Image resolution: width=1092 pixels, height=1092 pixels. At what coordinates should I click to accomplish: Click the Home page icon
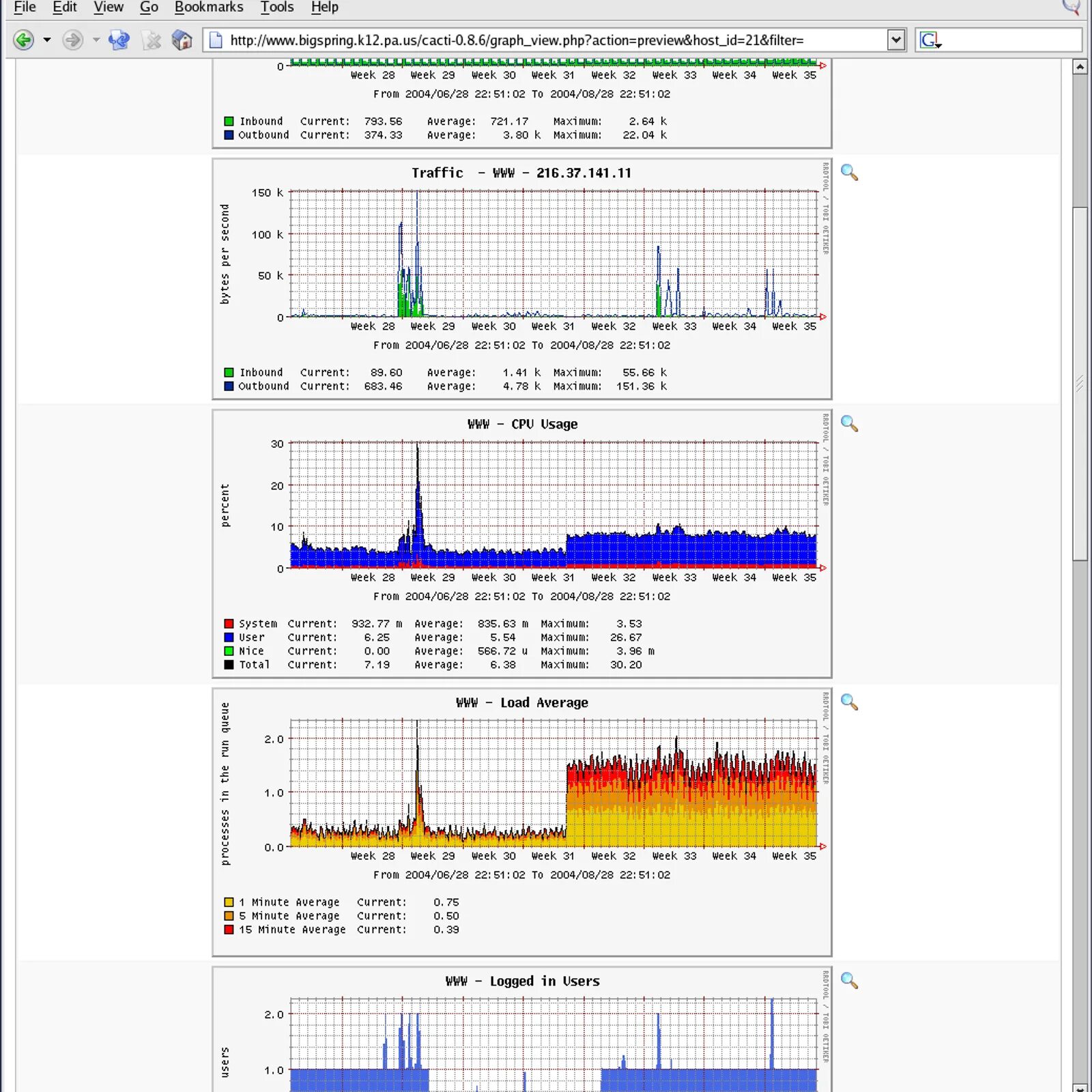pos(182,40)
